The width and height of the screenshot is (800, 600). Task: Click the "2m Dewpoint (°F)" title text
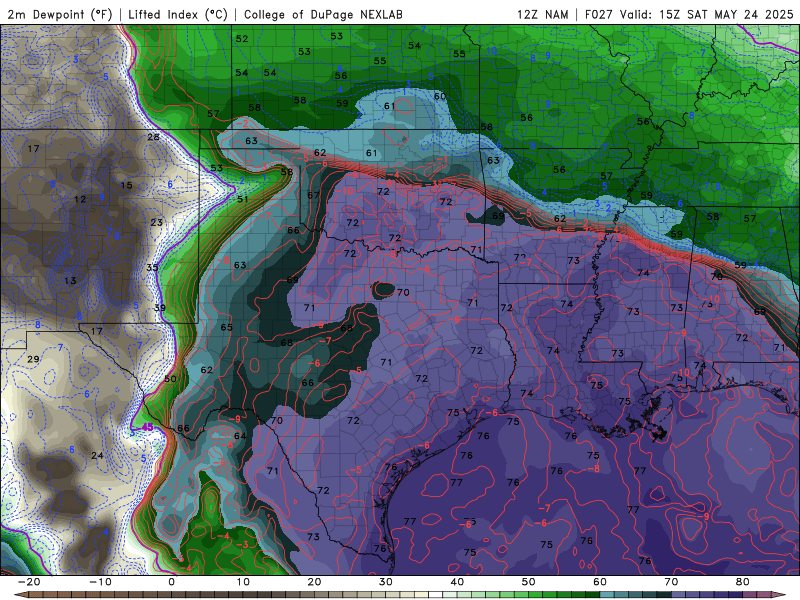coord(59,15)
